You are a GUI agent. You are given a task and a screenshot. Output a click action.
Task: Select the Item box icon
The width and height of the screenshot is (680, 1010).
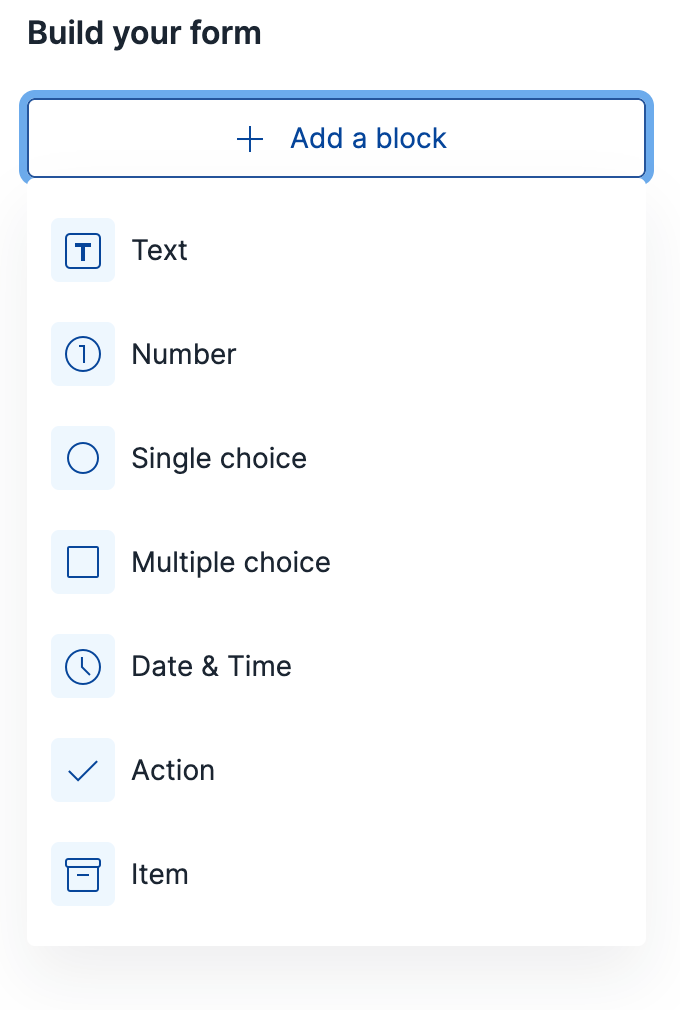click(83, 874)
